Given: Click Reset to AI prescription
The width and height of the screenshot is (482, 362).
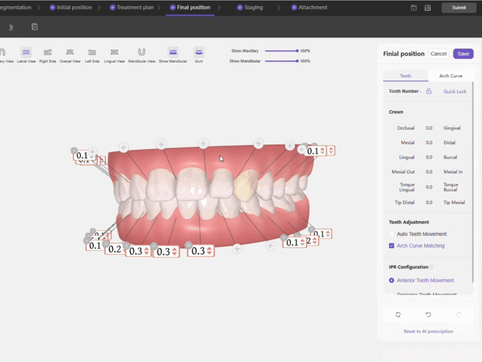Looking at the screenshot, I should pyautogui.click(x=428, y=331).
